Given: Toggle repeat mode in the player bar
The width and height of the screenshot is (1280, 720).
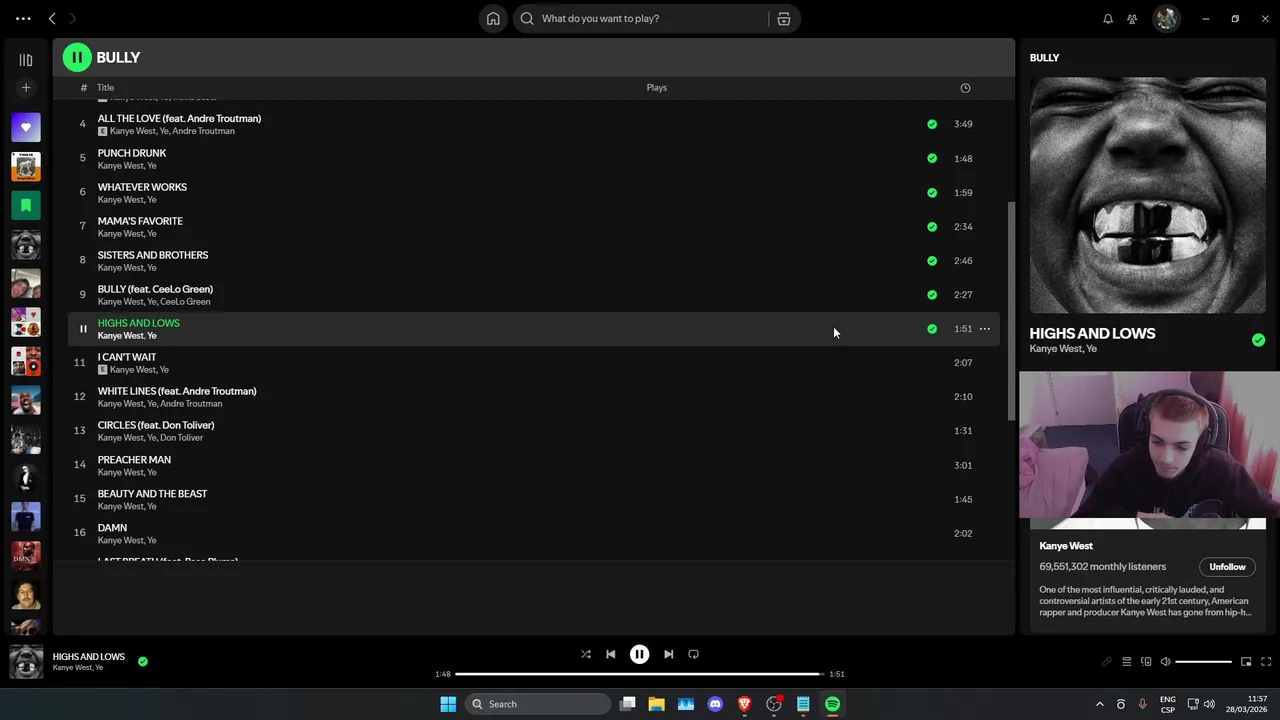Looking at the screenshot, I should [694, 654].
